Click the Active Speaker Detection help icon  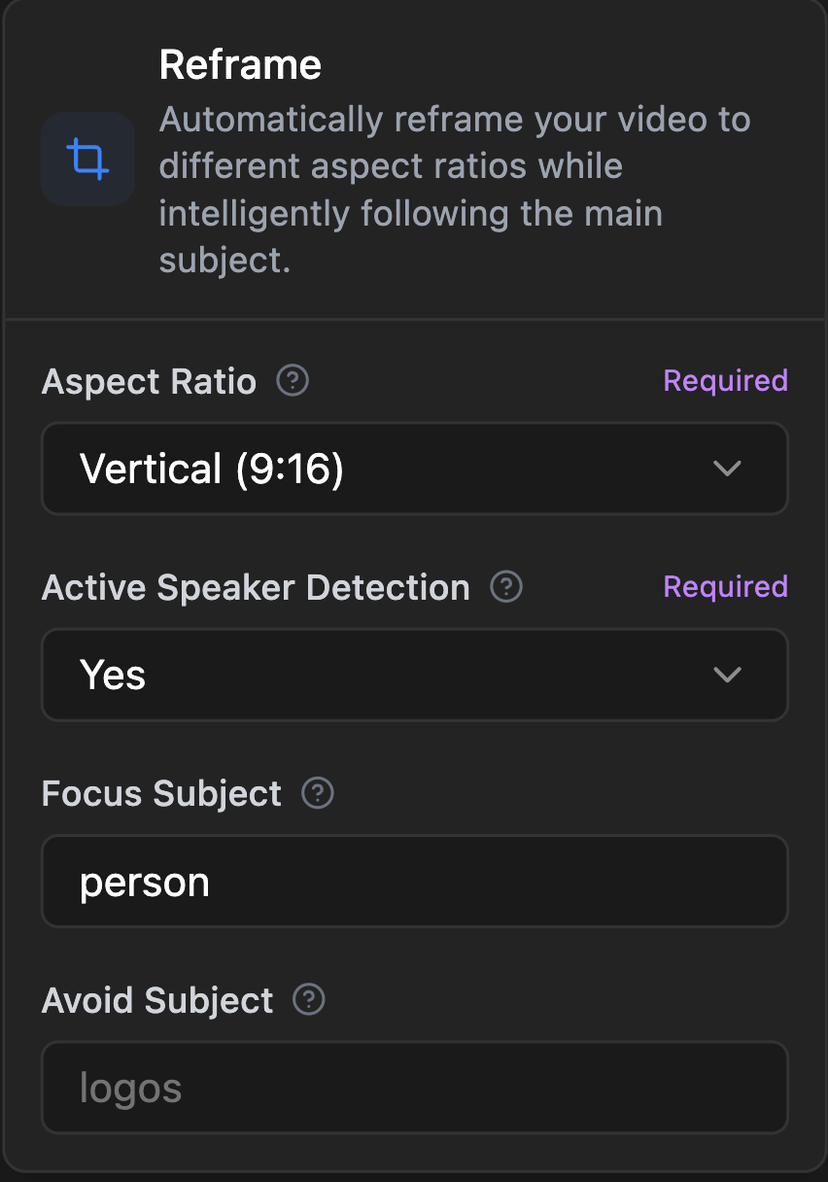tap(507, 586)
